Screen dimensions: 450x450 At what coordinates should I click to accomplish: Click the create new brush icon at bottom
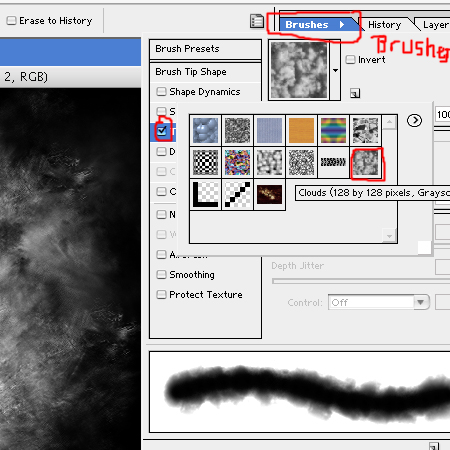(x=434, y=446)
